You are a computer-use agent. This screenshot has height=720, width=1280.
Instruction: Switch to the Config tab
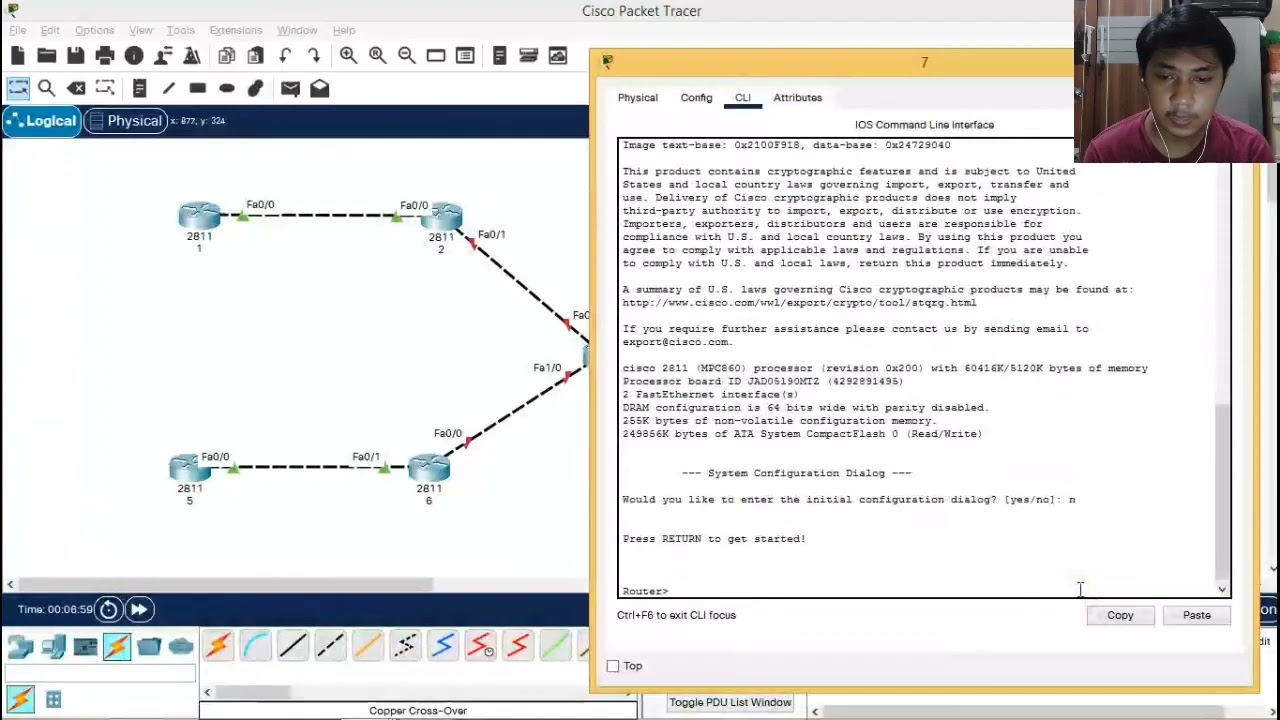697,98
